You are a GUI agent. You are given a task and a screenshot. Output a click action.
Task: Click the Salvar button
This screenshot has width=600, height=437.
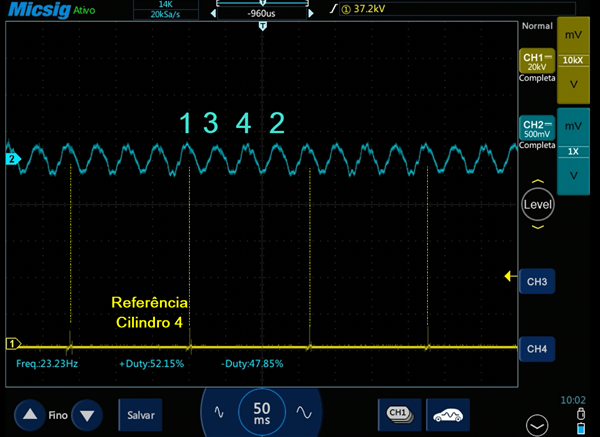(138, 413)
